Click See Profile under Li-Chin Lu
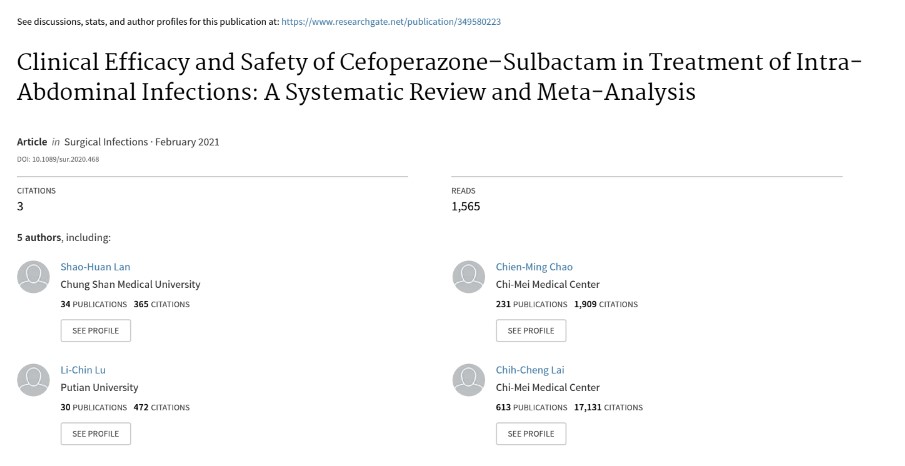 coord(96,434)
